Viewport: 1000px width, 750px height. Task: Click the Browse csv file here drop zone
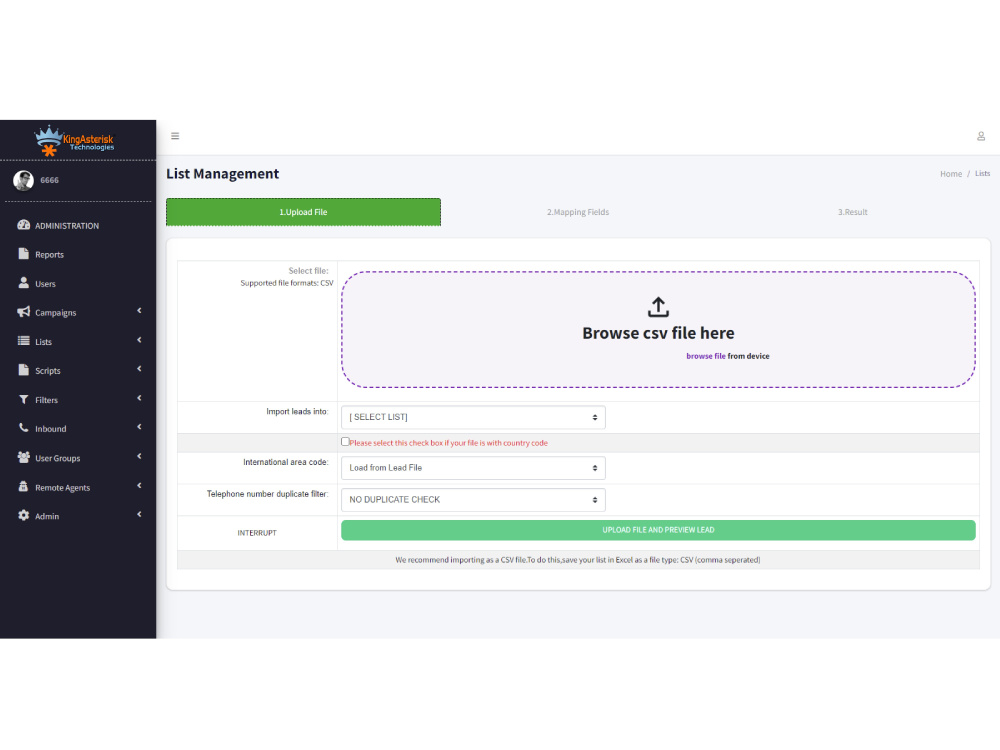658,330
